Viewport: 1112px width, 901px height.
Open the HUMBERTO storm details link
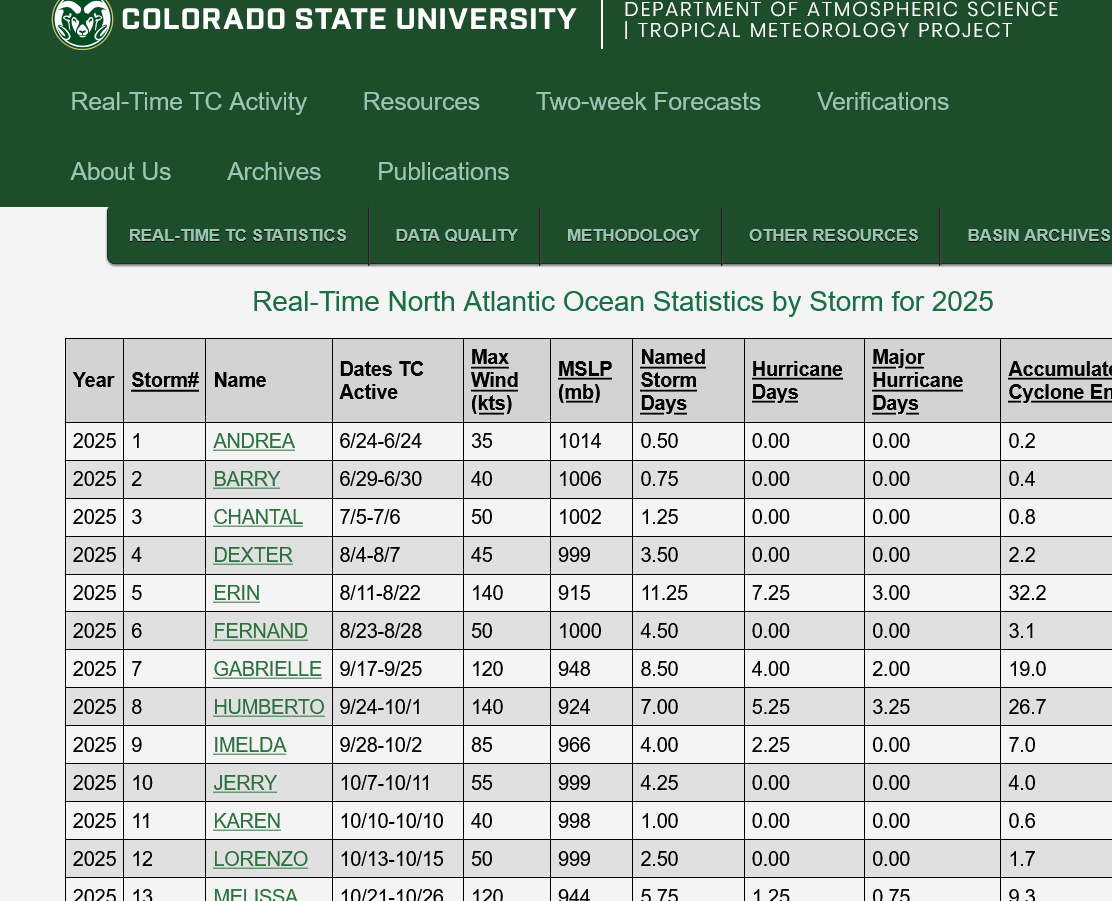click(268, 707)
